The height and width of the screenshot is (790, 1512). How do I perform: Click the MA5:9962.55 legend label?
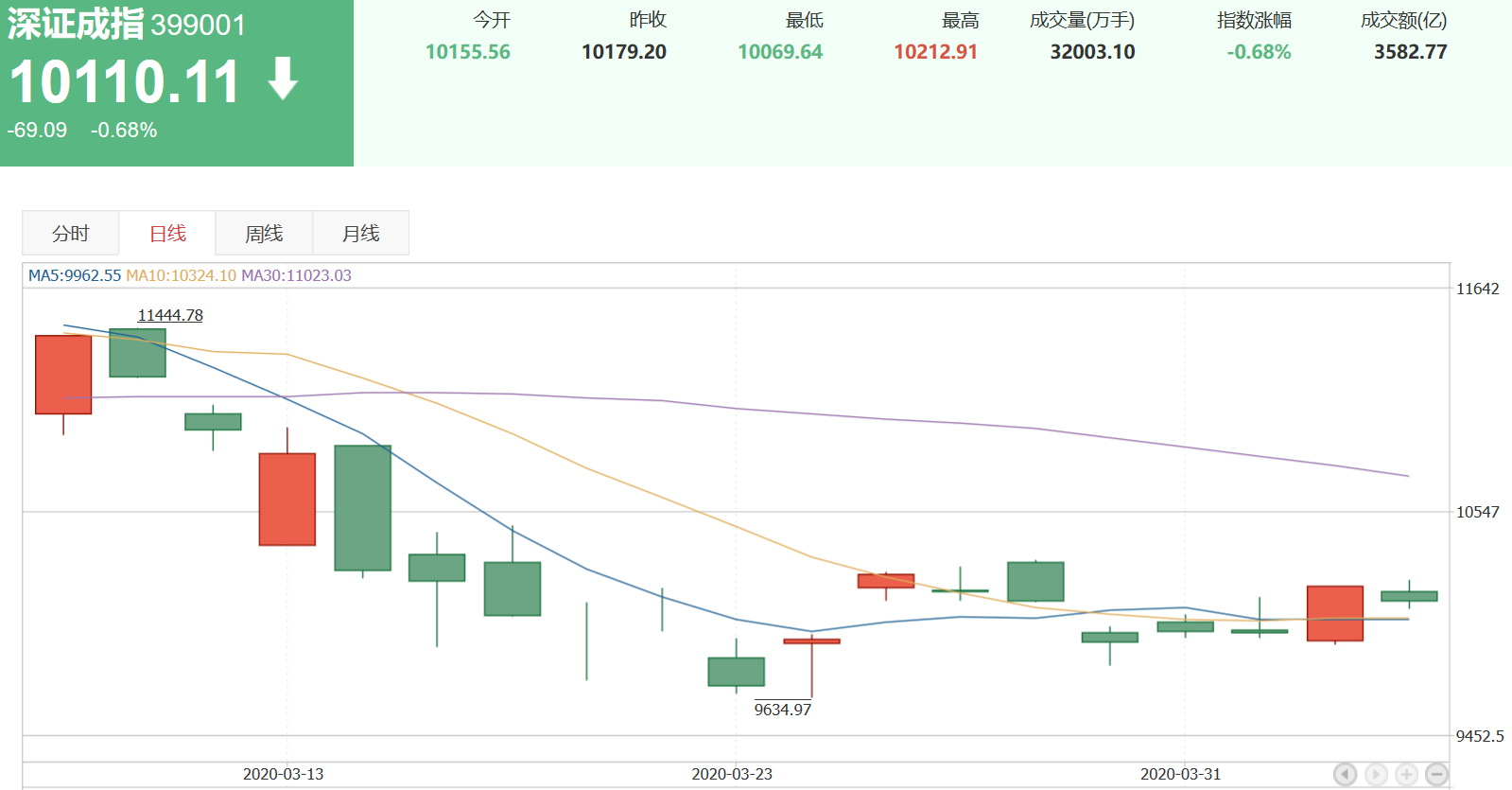pos(75,275)
